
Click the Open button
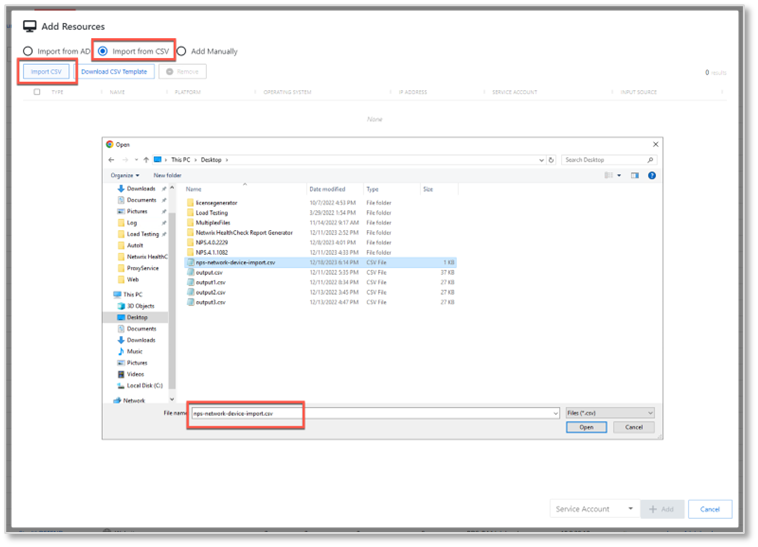(x=586, y=427)
